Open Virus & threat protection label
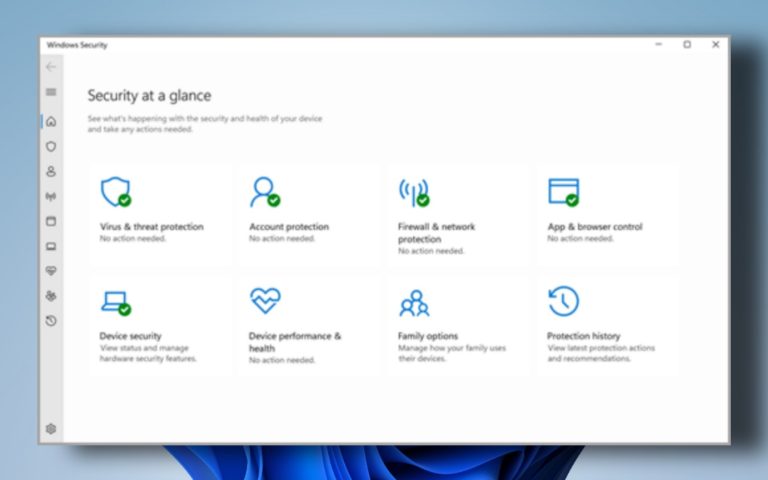The image size is (768, 480). tap(152, 227)
